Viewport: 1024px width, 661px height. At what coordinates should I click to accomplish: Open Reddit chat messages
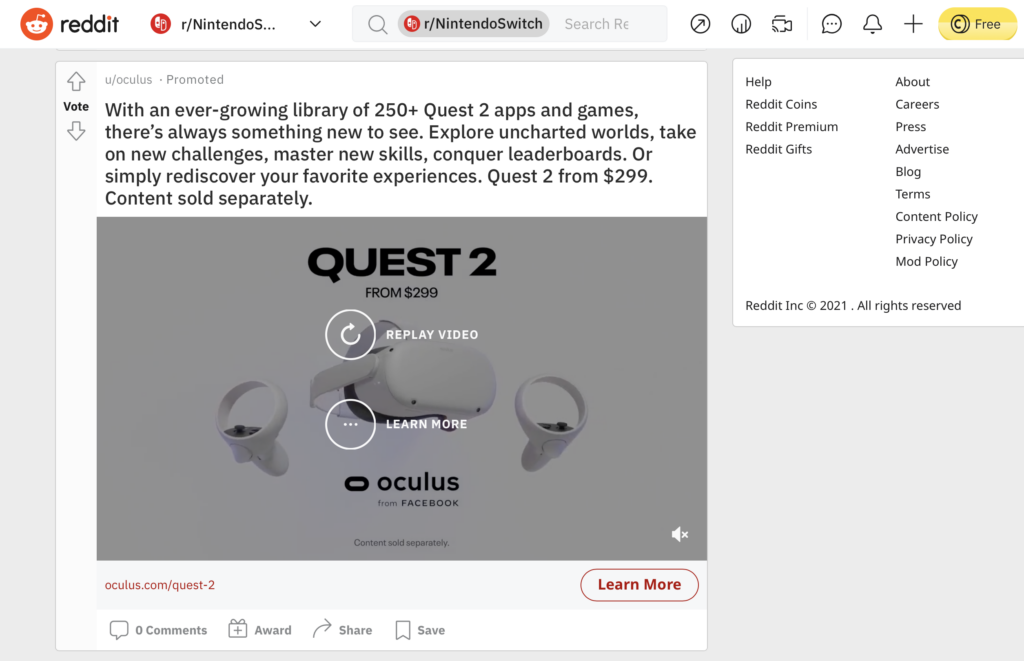point(831,23)
